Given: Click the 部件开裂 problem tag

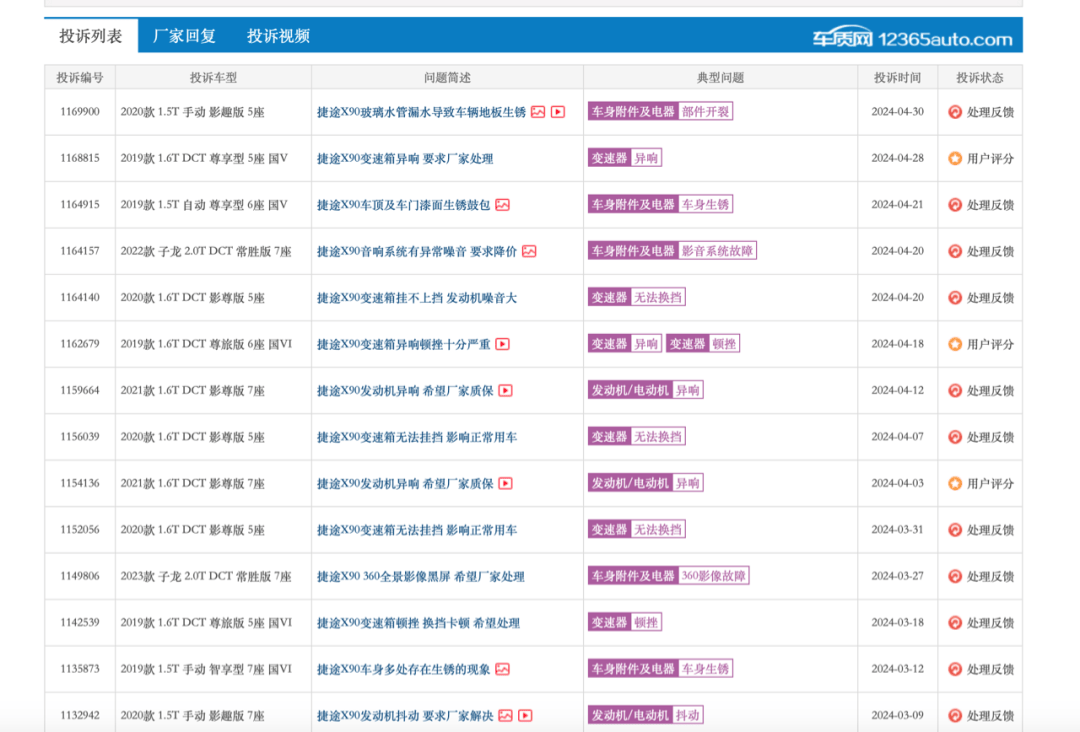Looking at the screenshot, I should tap(705, 112).
